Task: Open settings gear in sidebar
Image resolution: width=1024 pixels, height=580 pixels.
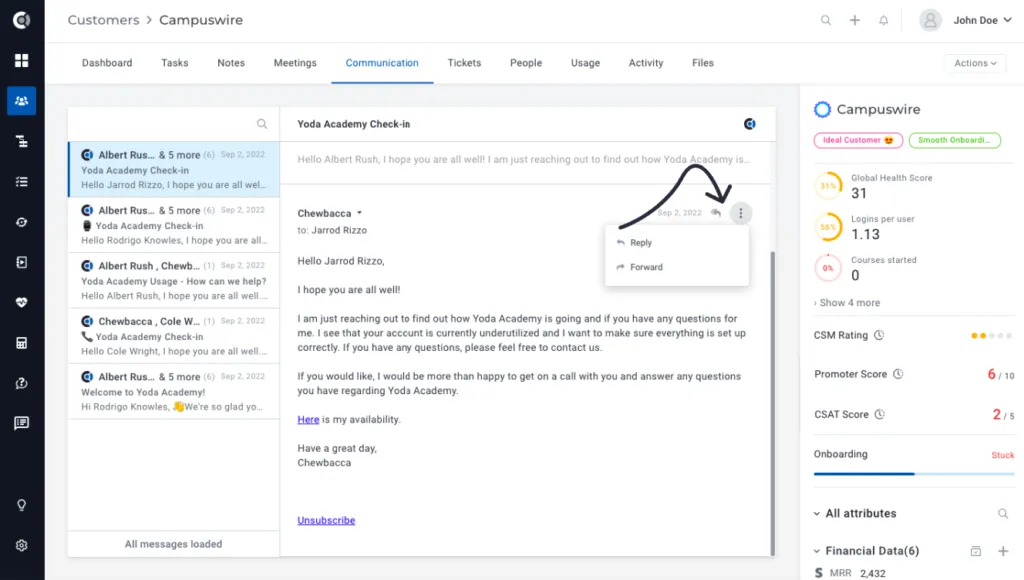Action: coord(22,545)
